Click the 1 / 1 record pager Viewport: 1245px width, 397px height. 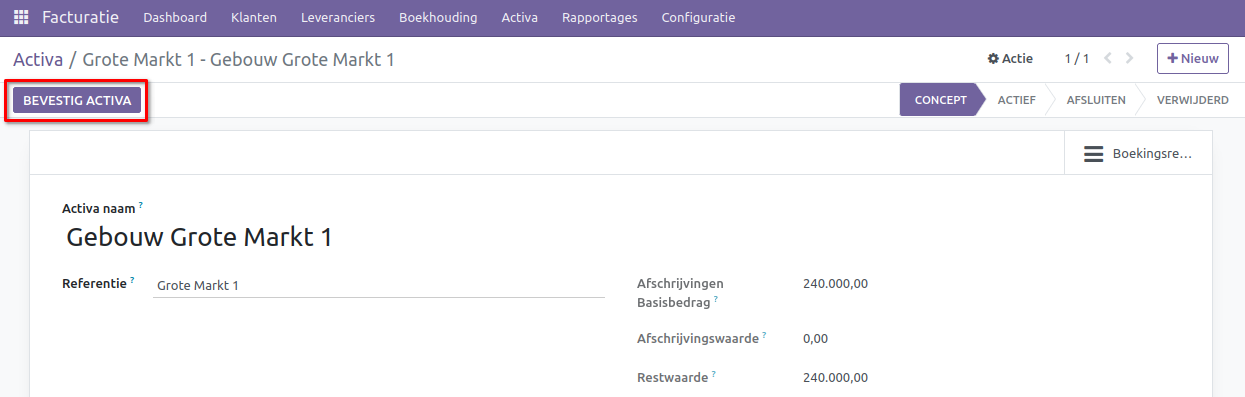1076,59
